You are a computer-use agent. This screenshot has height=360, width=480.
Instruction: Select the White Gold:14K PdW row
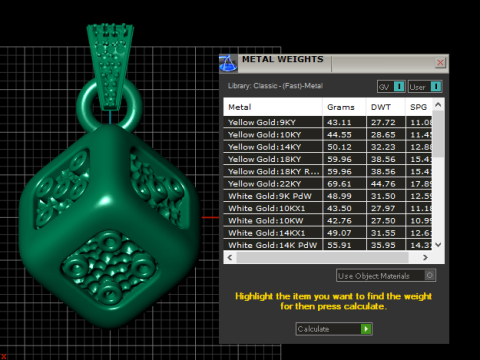(328, 245)
